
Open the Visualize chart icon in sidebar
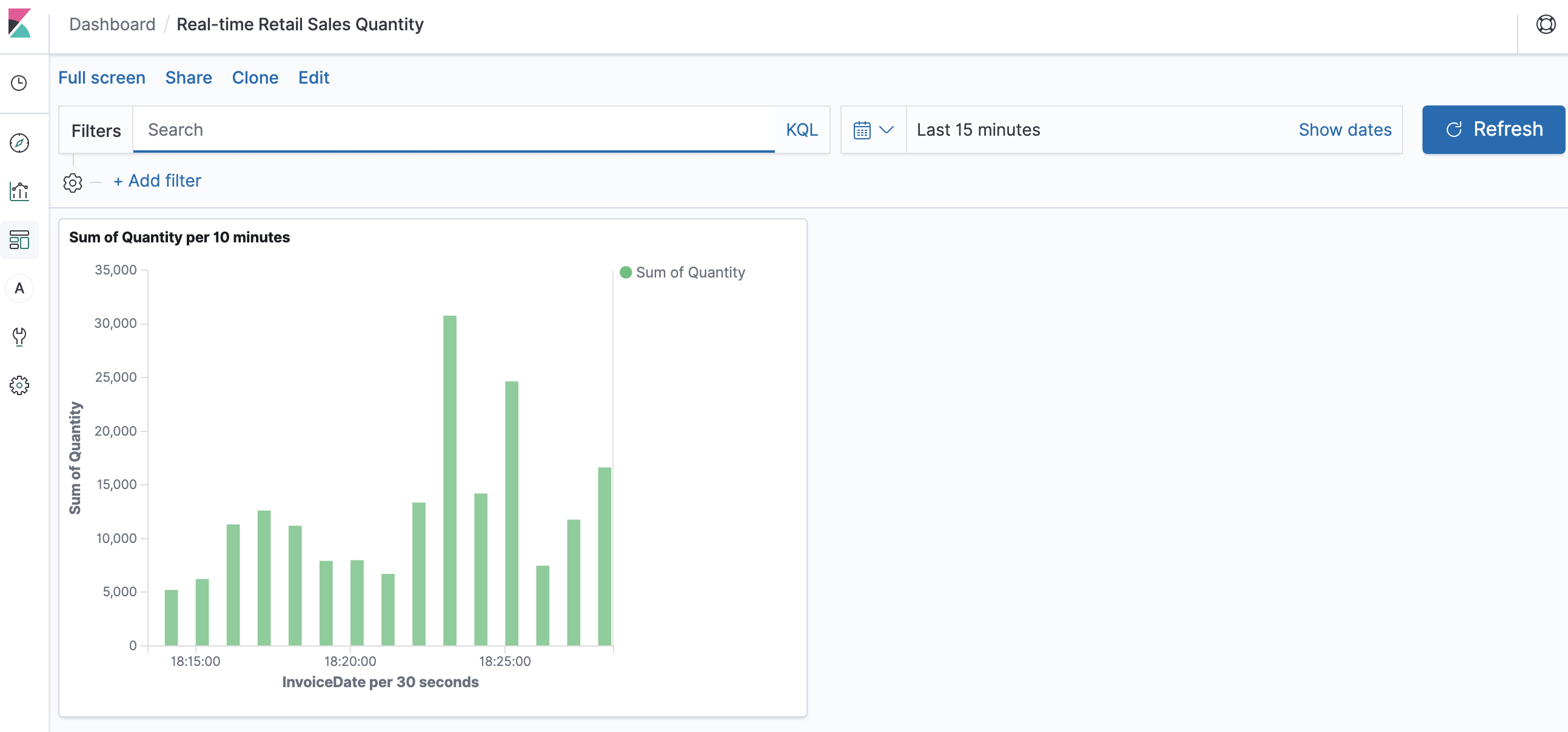[19, 191]
